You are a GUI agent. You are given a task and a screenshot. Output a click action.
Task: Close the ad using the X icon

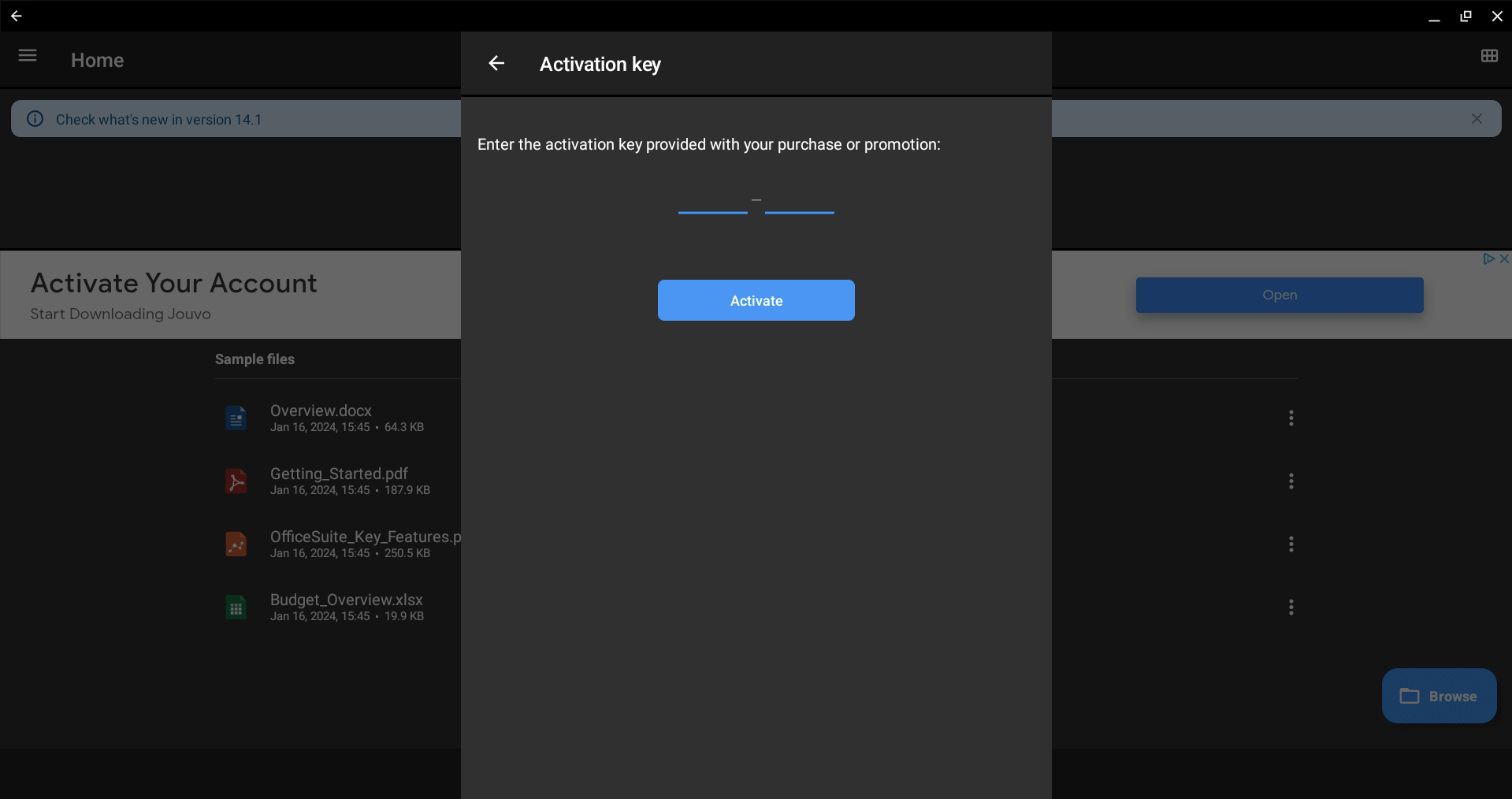(x=1504, y=258)
